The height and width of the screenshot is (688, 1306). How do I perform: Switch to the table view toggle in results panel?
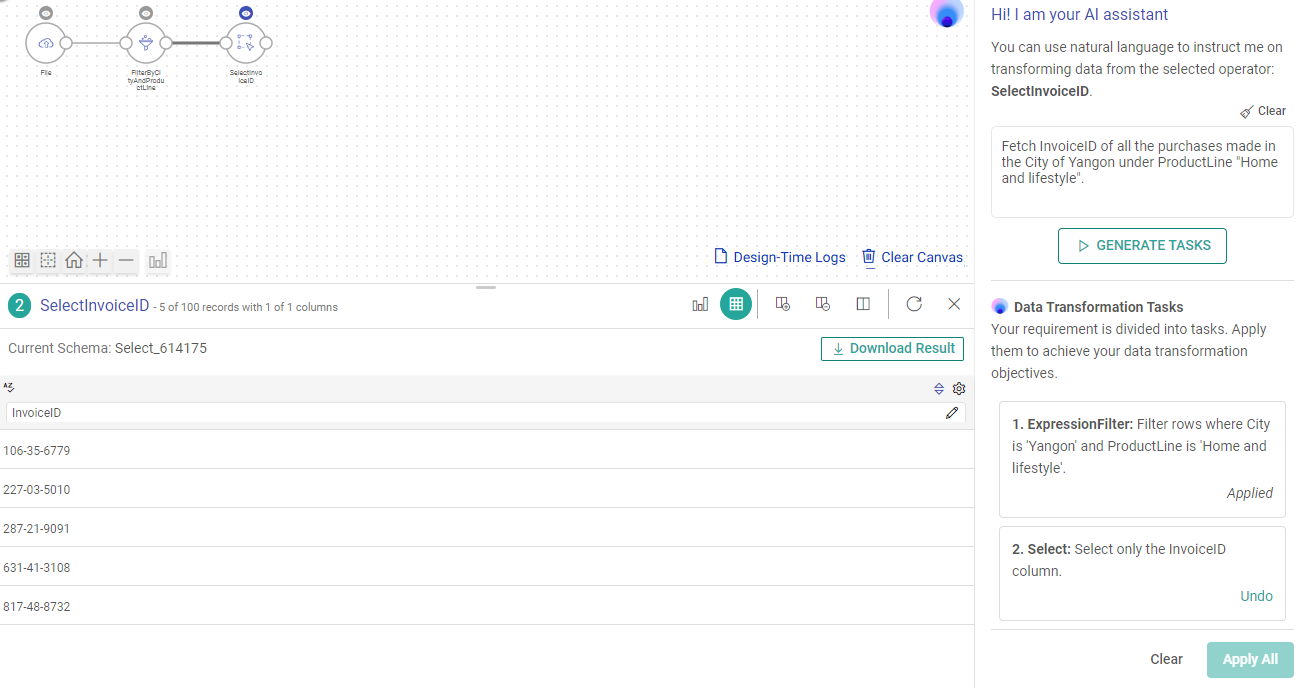coord(736,303)
